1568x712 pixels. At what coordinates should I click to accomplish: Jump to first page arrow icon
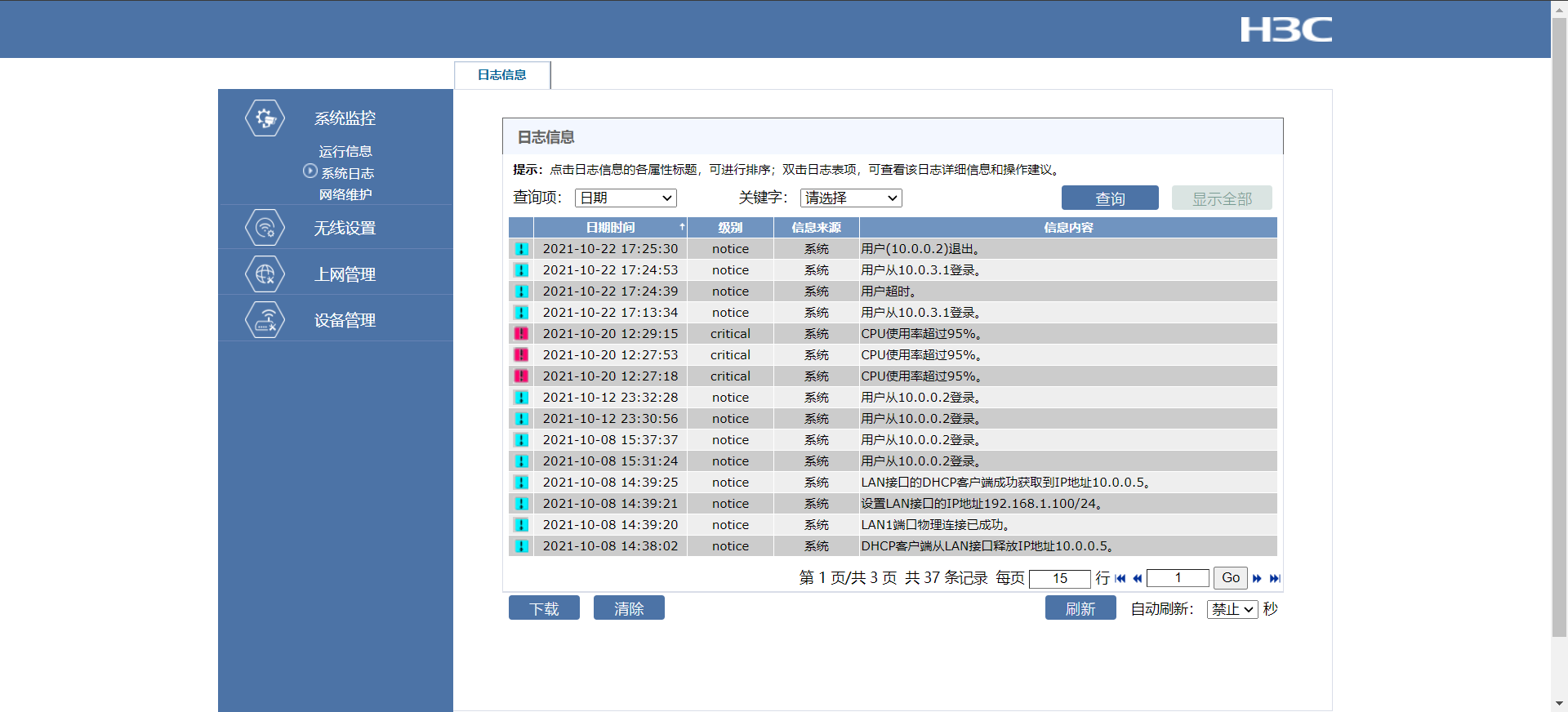(1120, 578)
